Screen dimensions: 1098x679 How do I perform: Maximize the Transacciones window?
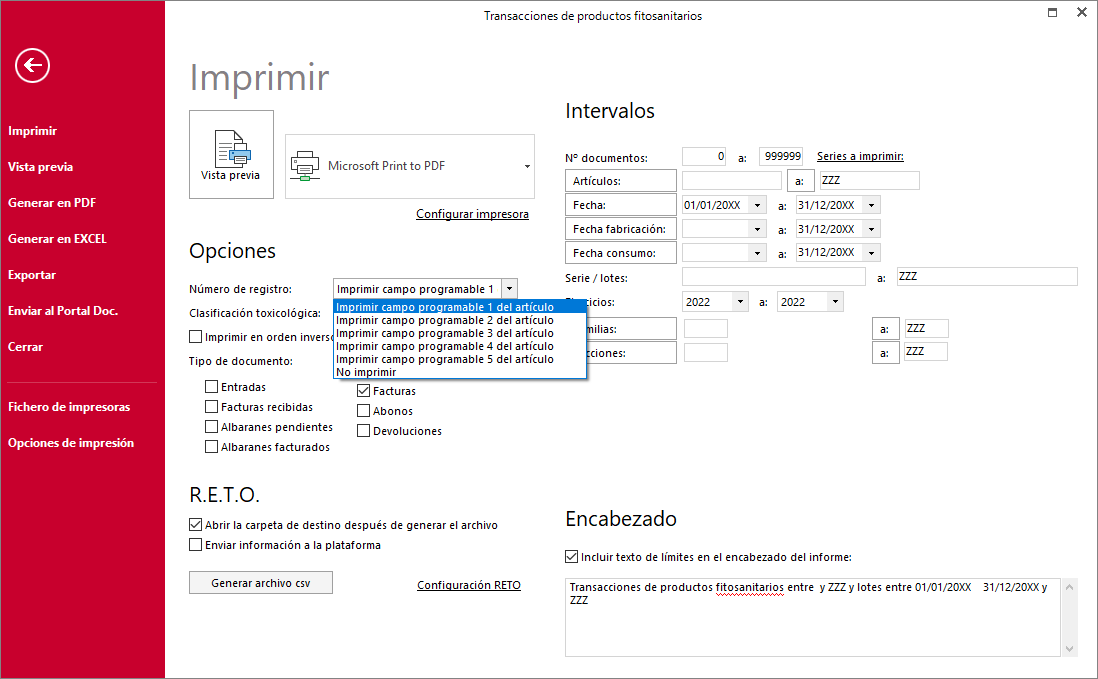[1052, 13]
